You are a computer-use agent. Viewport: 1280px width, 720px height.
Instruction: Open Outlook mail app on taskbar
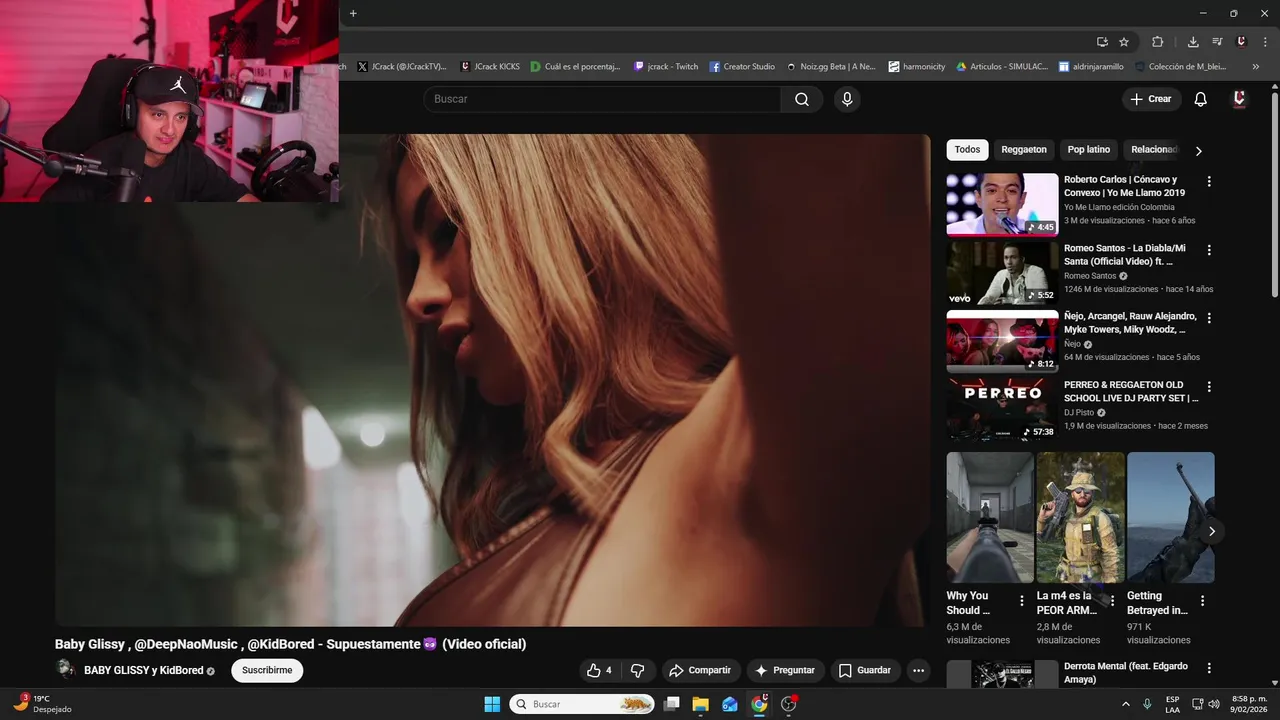730,704
